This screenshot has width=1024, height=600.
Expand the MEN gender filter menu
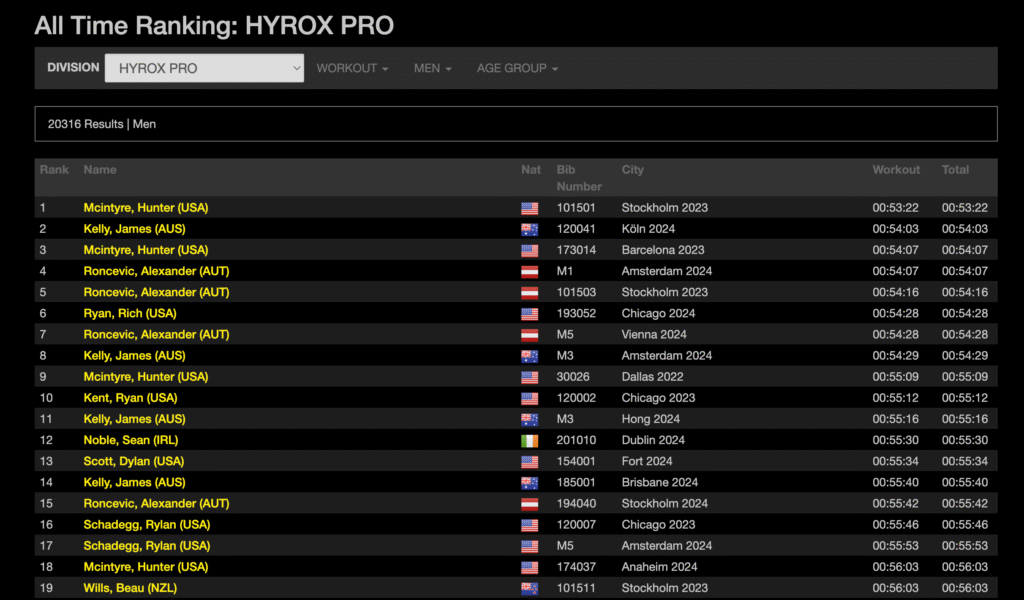tap(432, 68)
